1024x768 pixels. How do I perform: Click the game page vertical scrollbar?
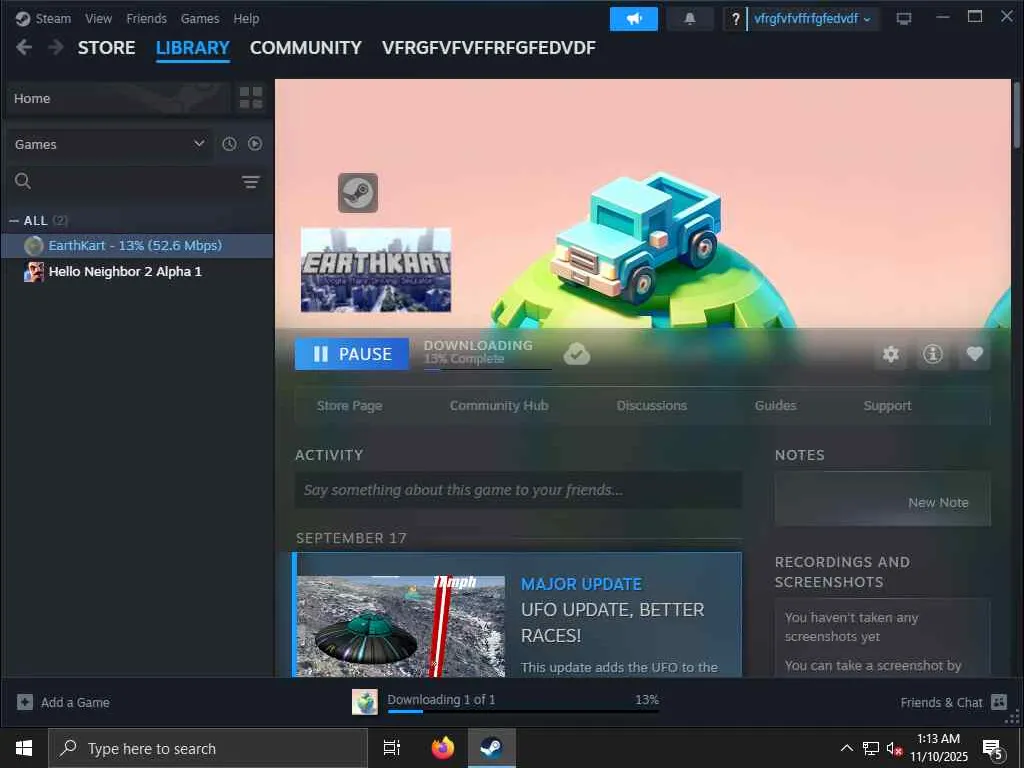click(x=1016, y=115)
